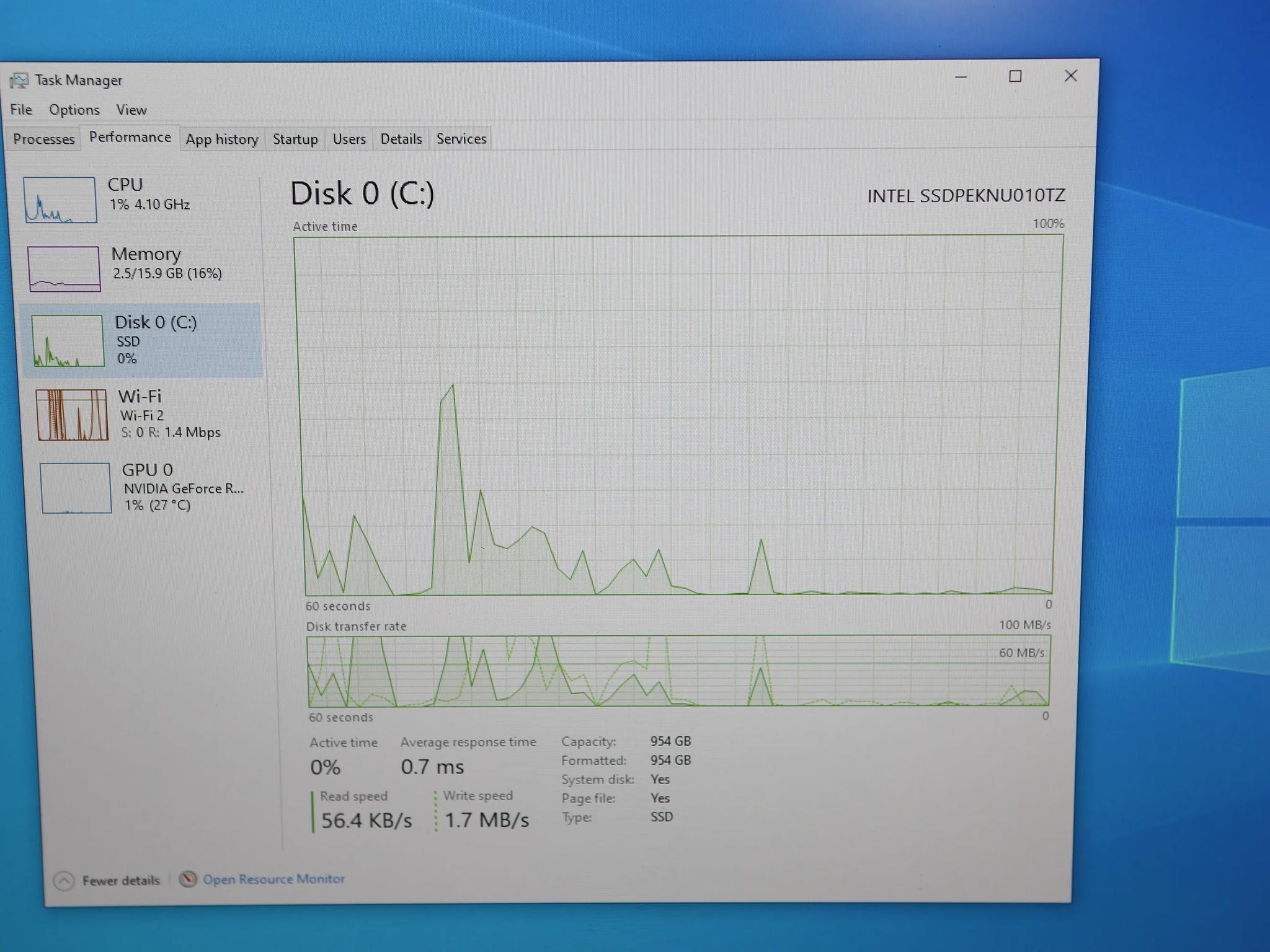
Task: Open the Options menu
Action: coord(74,110)
